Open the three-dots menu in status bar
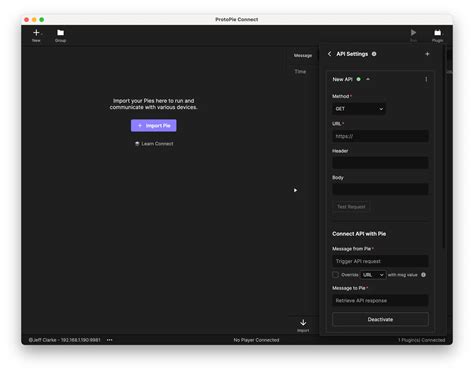Viewport: 474px width, 373px height. [110, 340]
